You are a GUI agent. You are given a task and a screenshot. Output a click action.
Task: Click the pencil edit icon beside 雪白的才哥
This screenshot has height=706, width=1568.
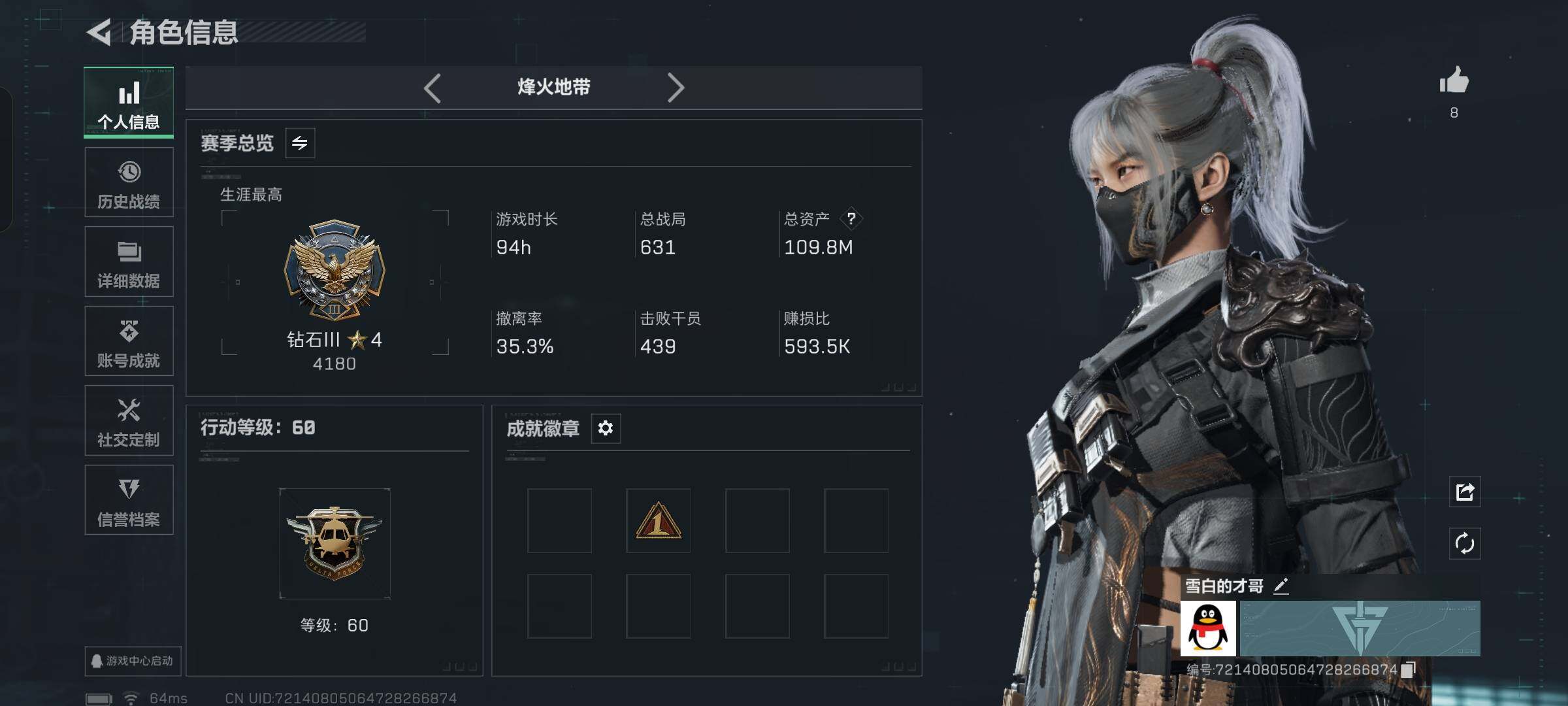click(x=1281, y=586)
